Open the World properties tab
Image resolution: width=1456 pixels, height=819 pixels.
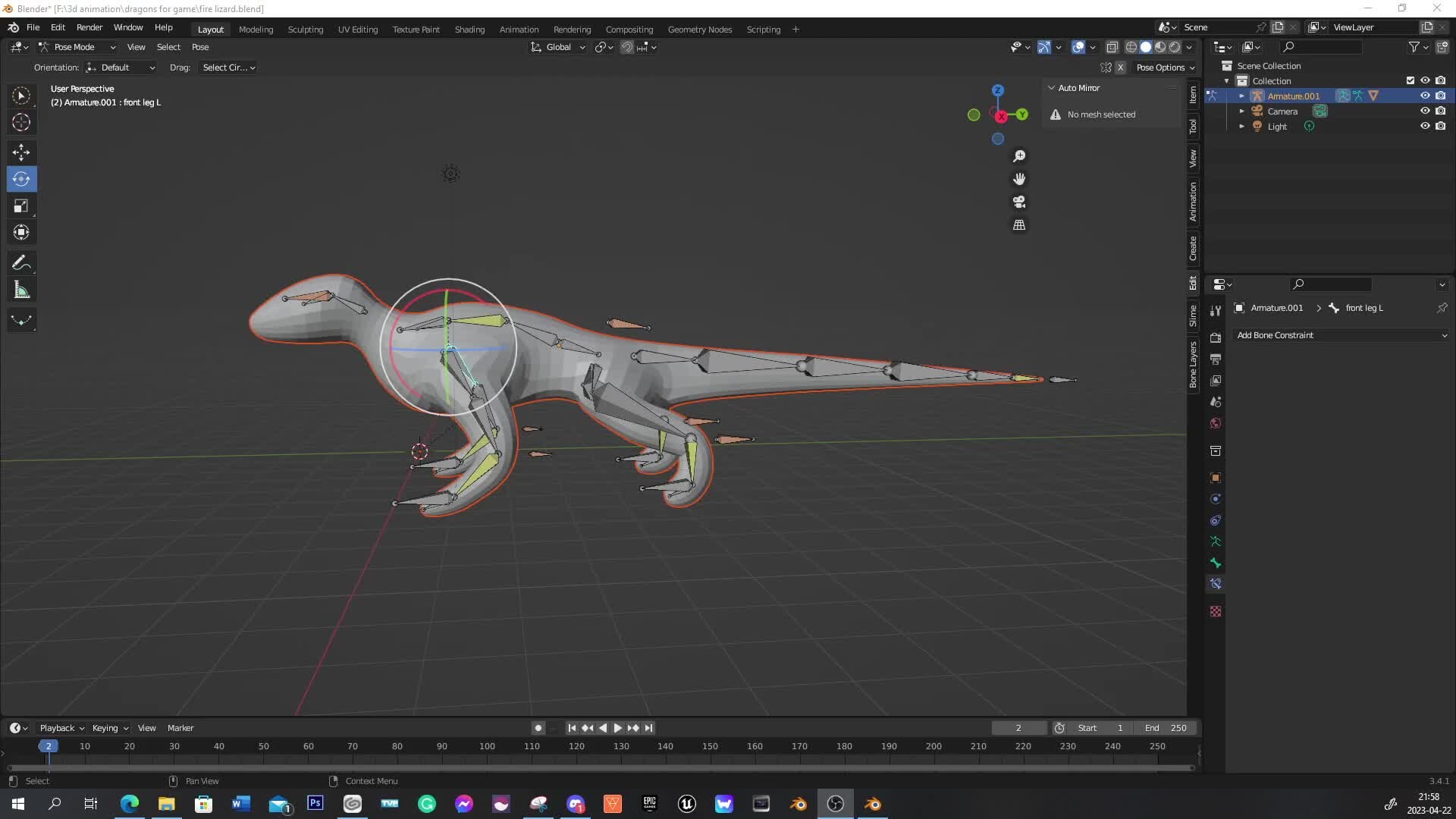[1216, 423]
